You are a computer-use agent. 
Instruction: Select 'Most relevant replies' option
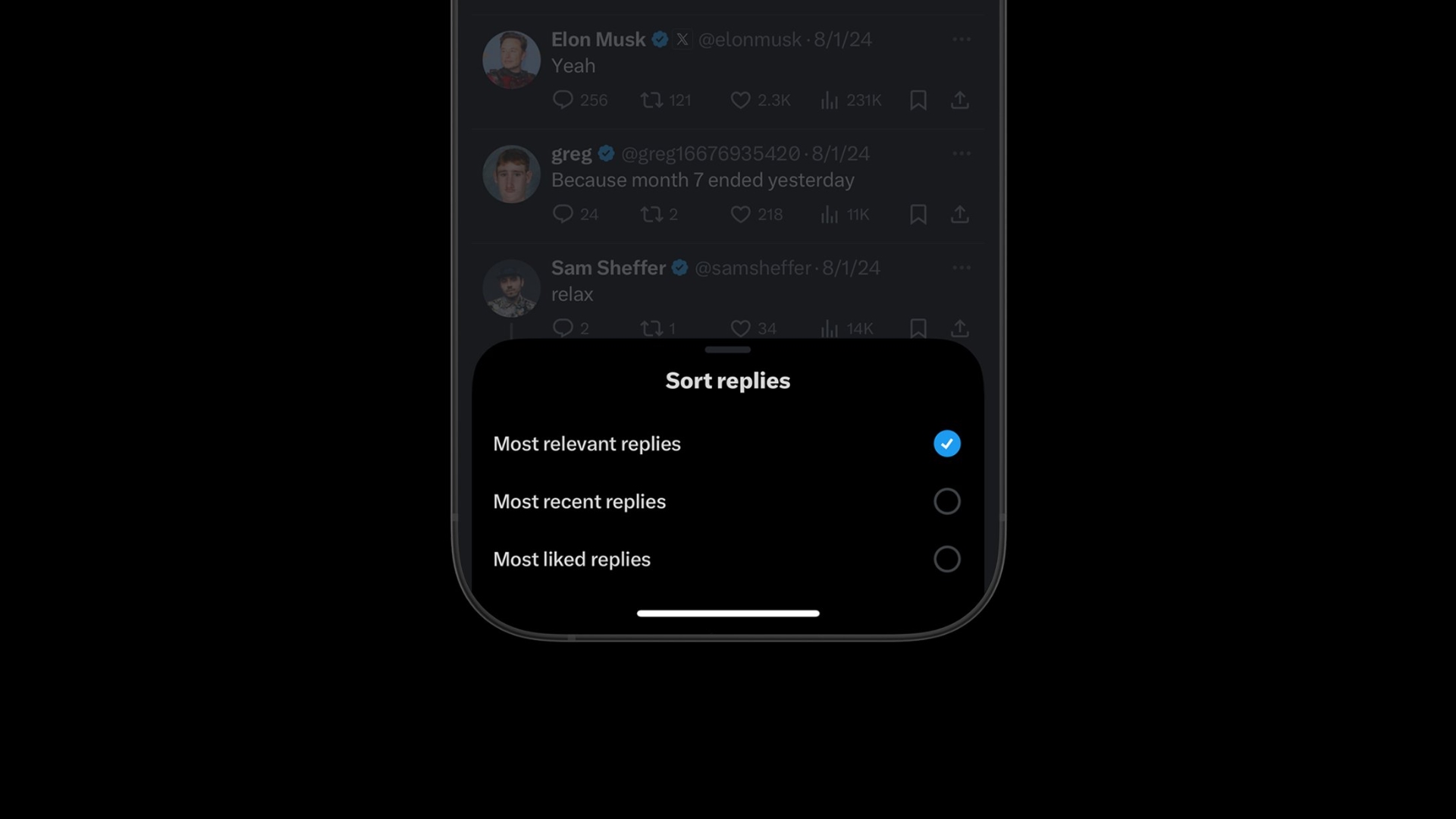pyautogui.click(x=946, y=443)
